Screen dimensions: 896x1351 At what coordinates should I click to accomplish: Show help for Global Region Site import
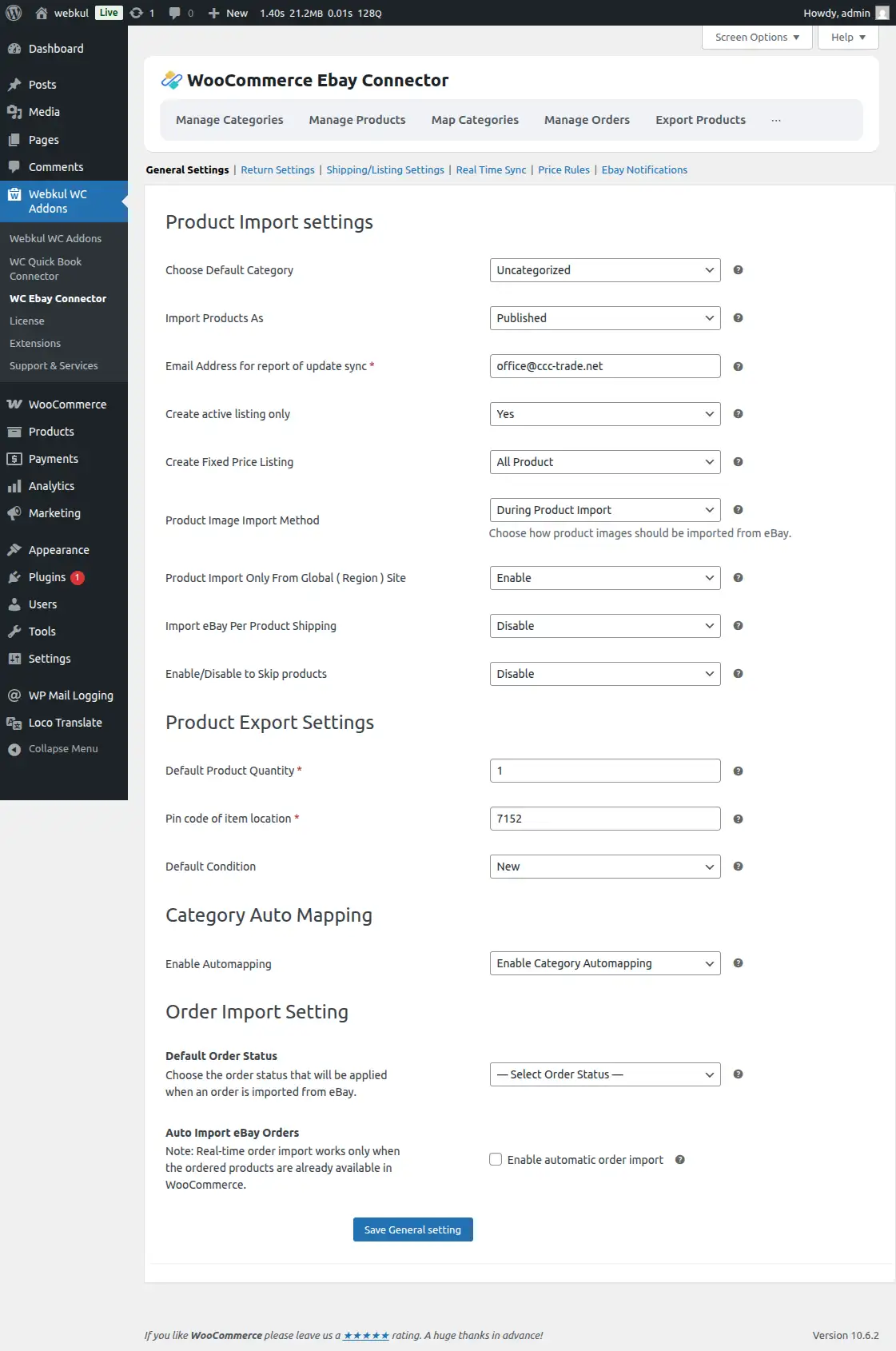[x=738, y=578]
